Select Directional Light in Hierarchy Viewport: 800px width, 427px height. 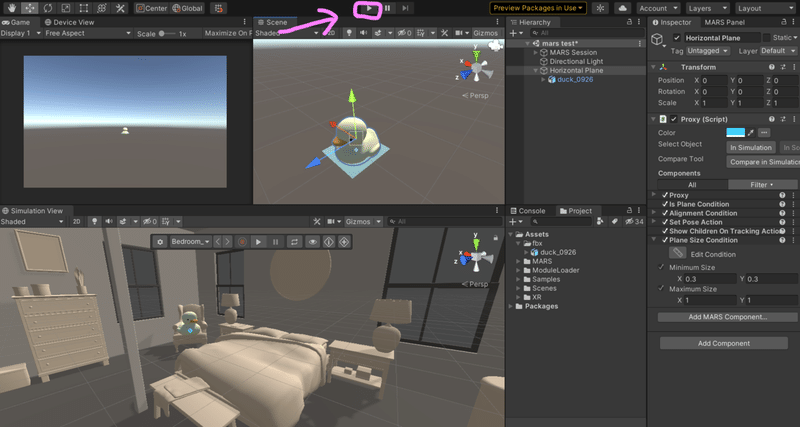(x=576, y=61)
